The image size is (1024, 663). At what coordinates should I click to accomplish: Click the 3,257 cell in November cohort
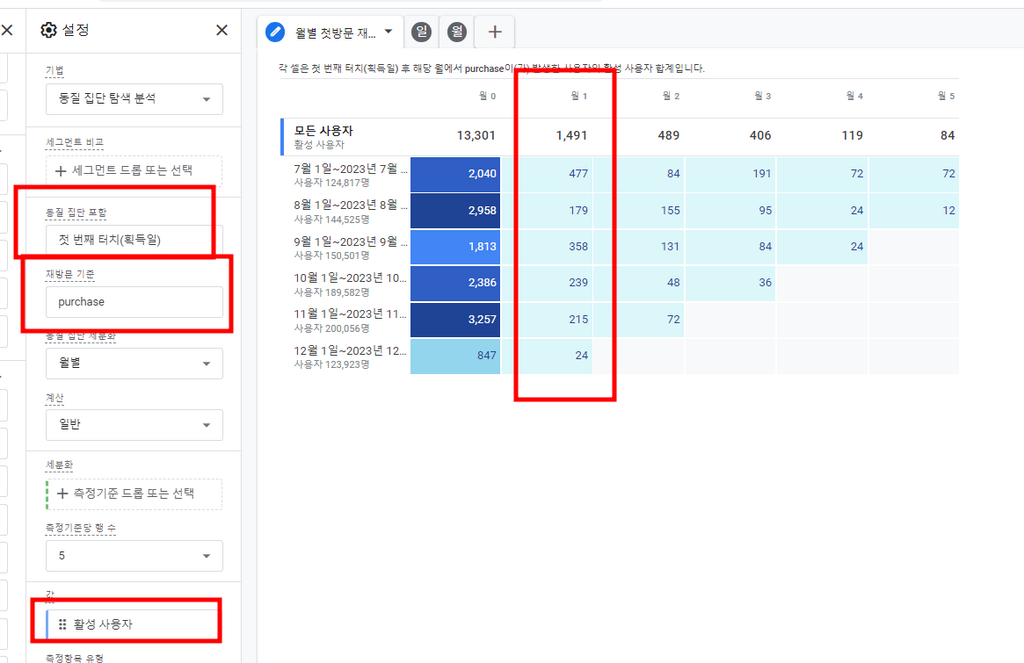[455, 319]
